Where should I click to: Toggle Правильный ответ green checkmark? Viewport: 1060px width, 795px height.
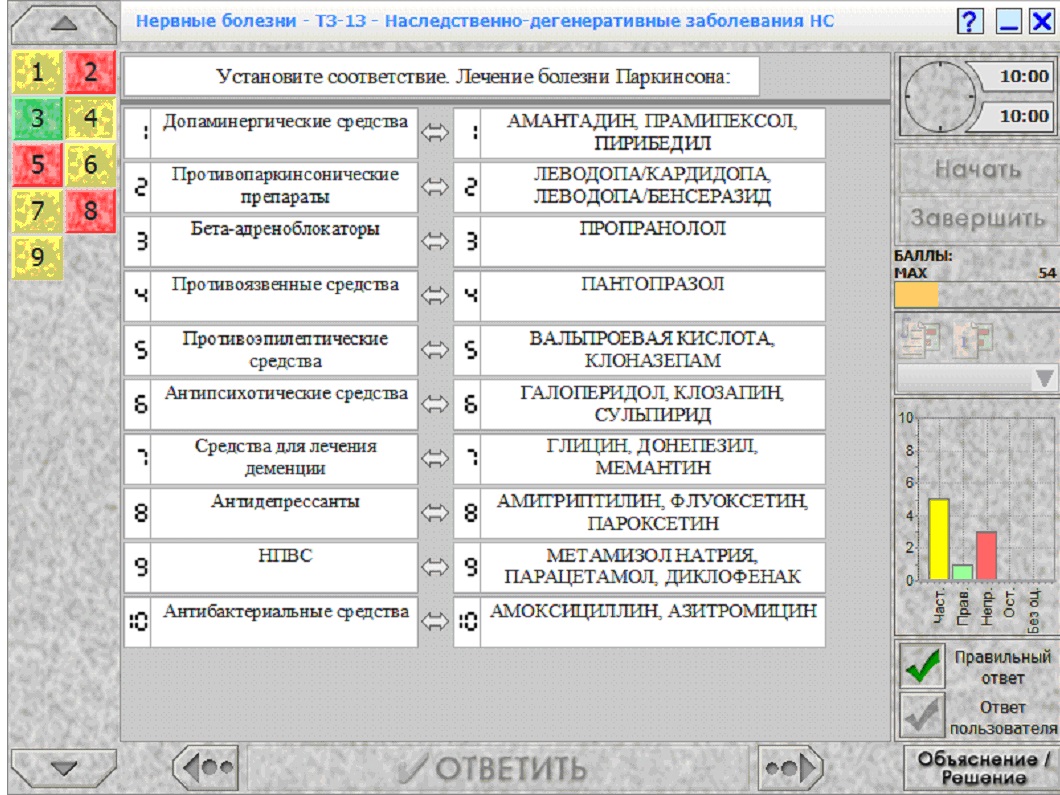click(x=922, y=666)
